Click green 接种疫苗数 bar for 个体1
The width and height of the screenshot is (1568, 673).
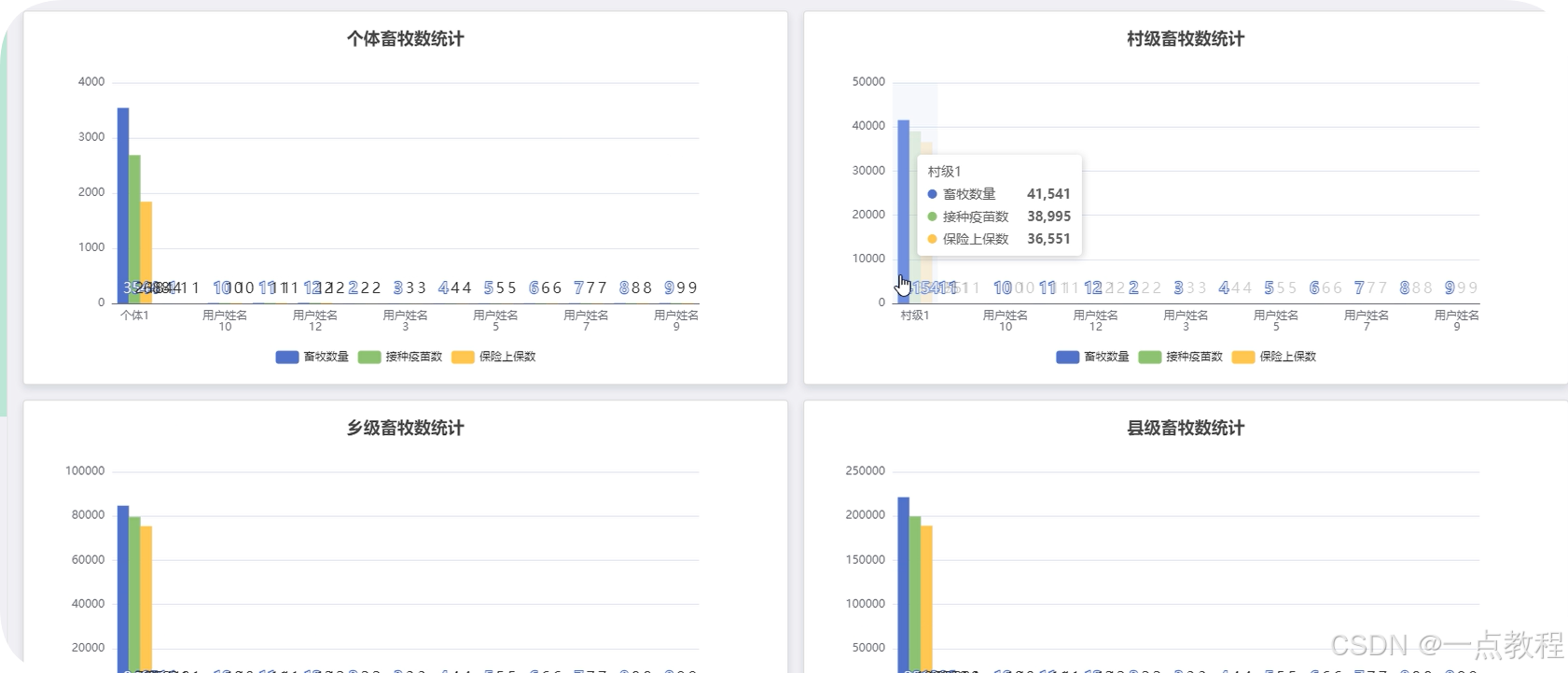134,229
